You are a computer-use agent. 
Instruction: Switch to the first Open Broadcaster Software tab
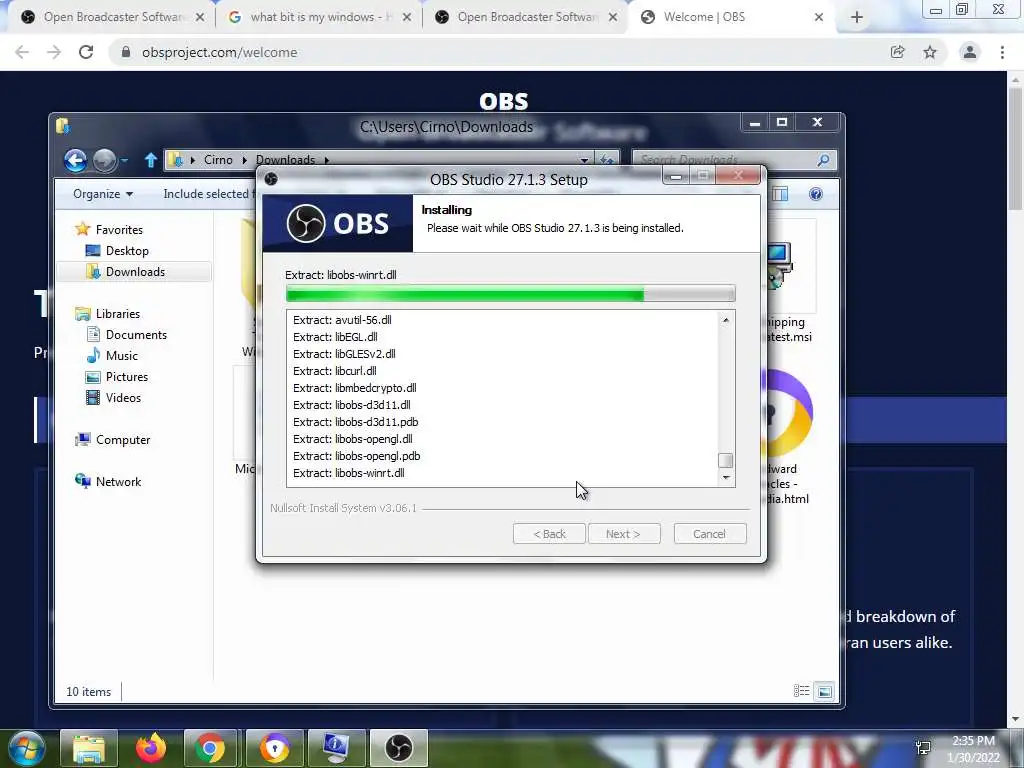click(x=111, y=18)
